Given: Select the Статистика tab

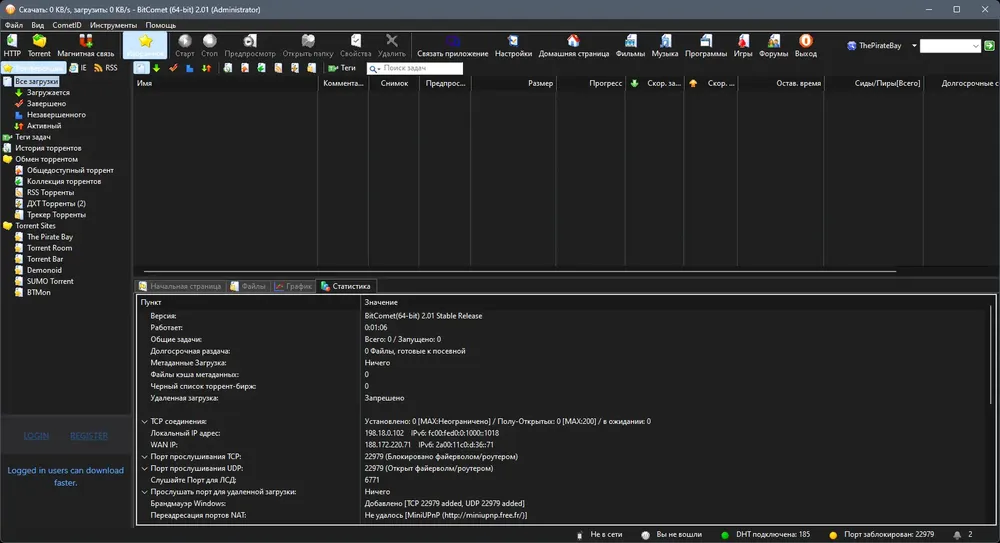Looking at the screenshot, I should click(345, 286).
